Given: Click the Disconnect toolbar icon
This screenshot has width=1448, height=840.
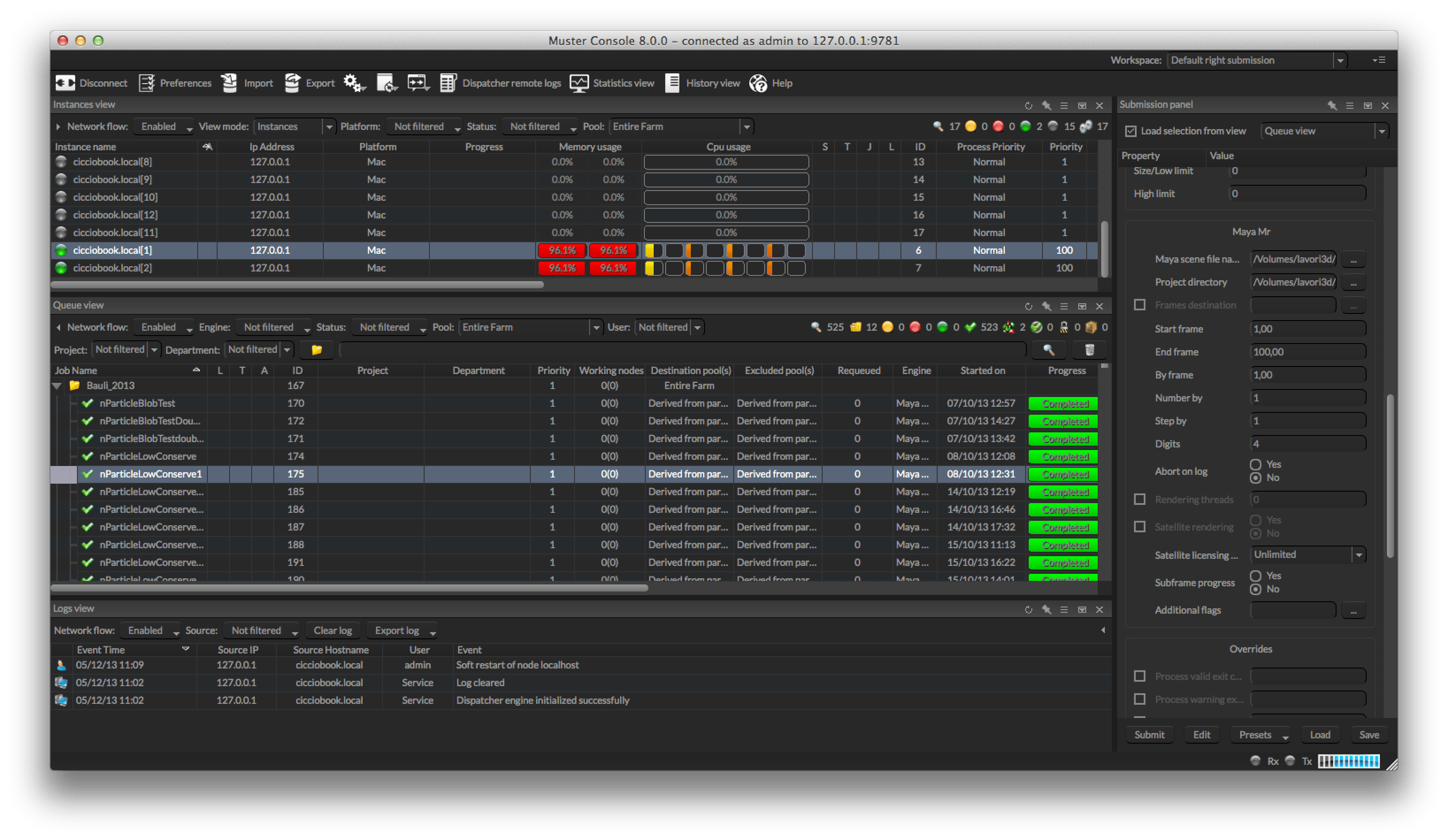Looking at the screenshot, I should click(x=65, y=83).
